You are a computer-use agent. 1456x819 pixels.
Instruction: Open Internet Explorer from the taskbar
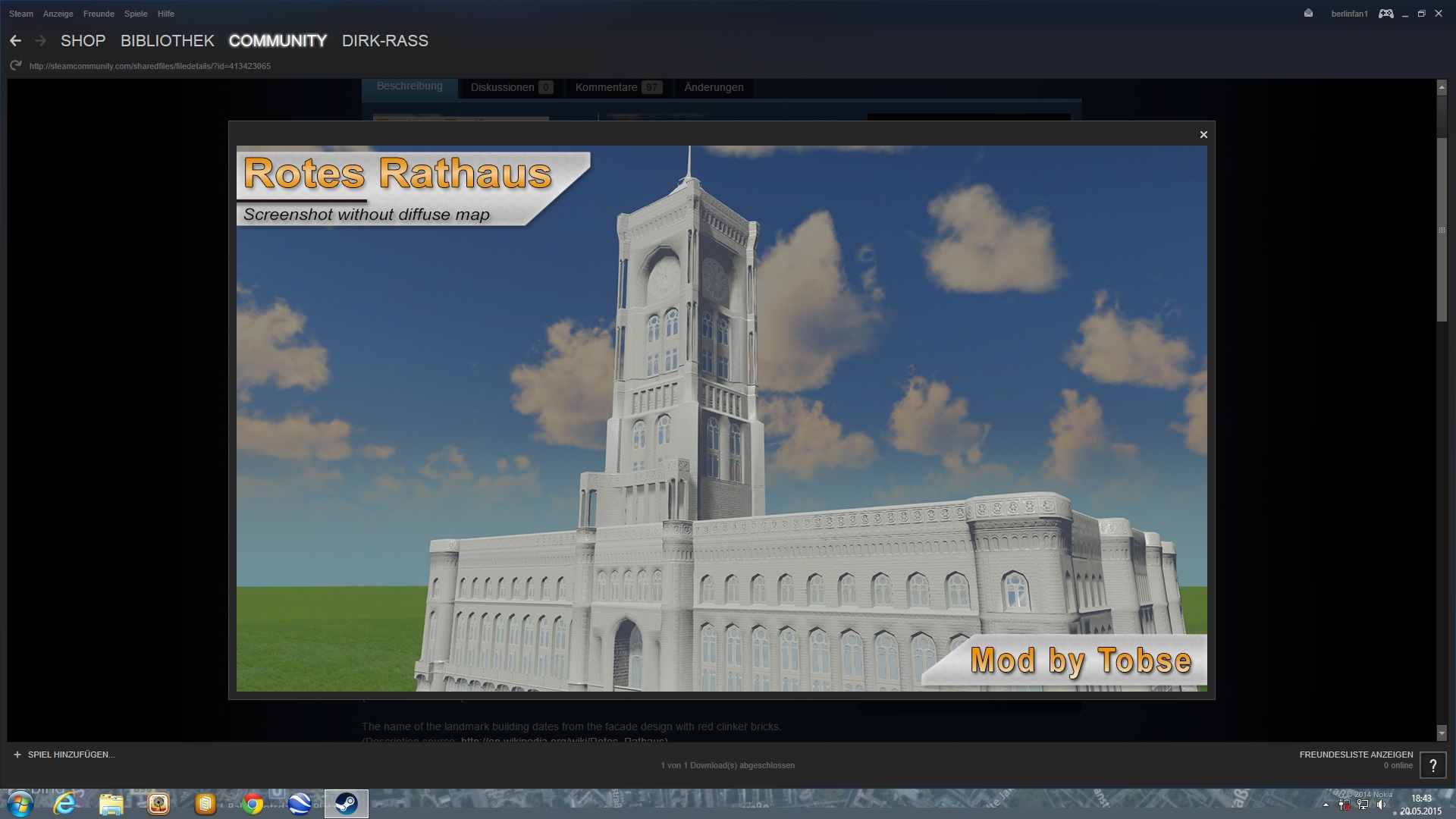click(64, 804)
